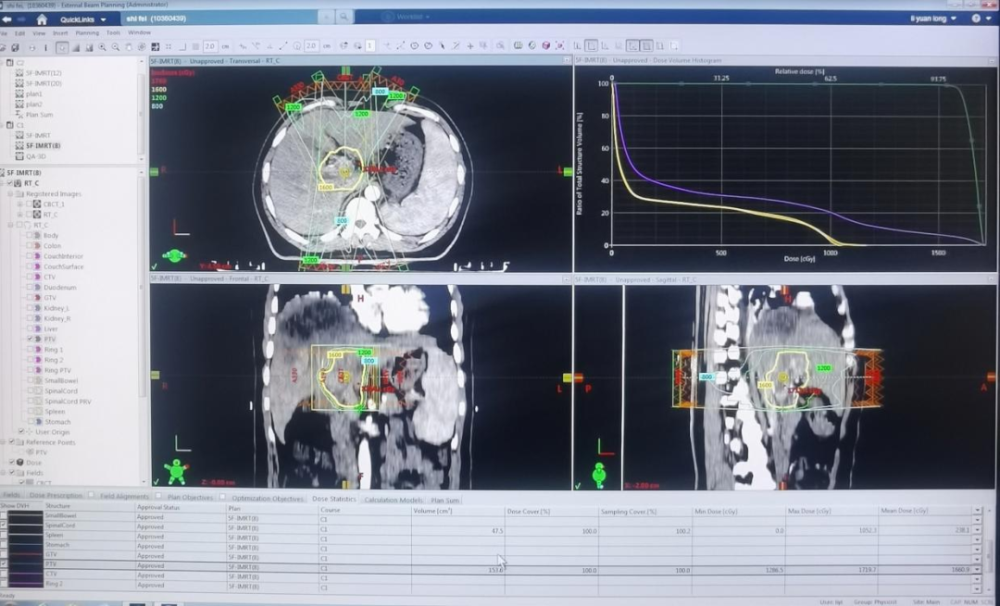Viewport: 1000px width, 606px height.
Task: Click the plus crosshair toolbar icon
Action: click(x=470, y=46)
